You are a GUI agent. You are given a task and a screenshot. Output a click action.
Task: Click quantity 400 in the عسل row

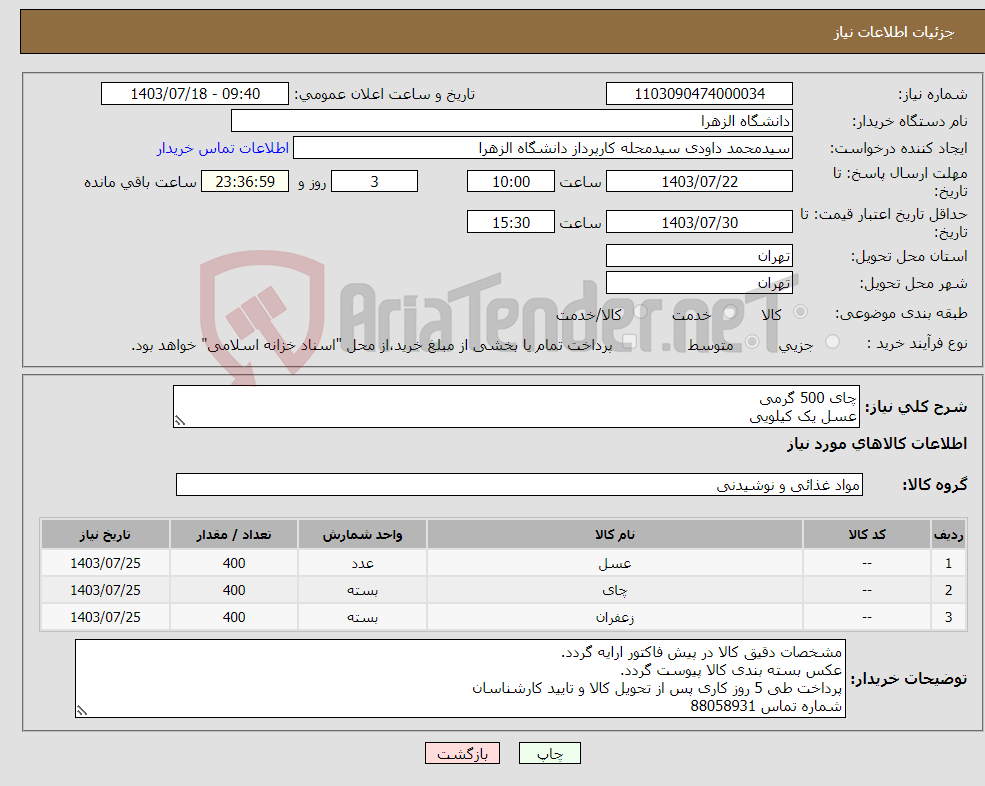pyautogui.click(x=234, y=563)
